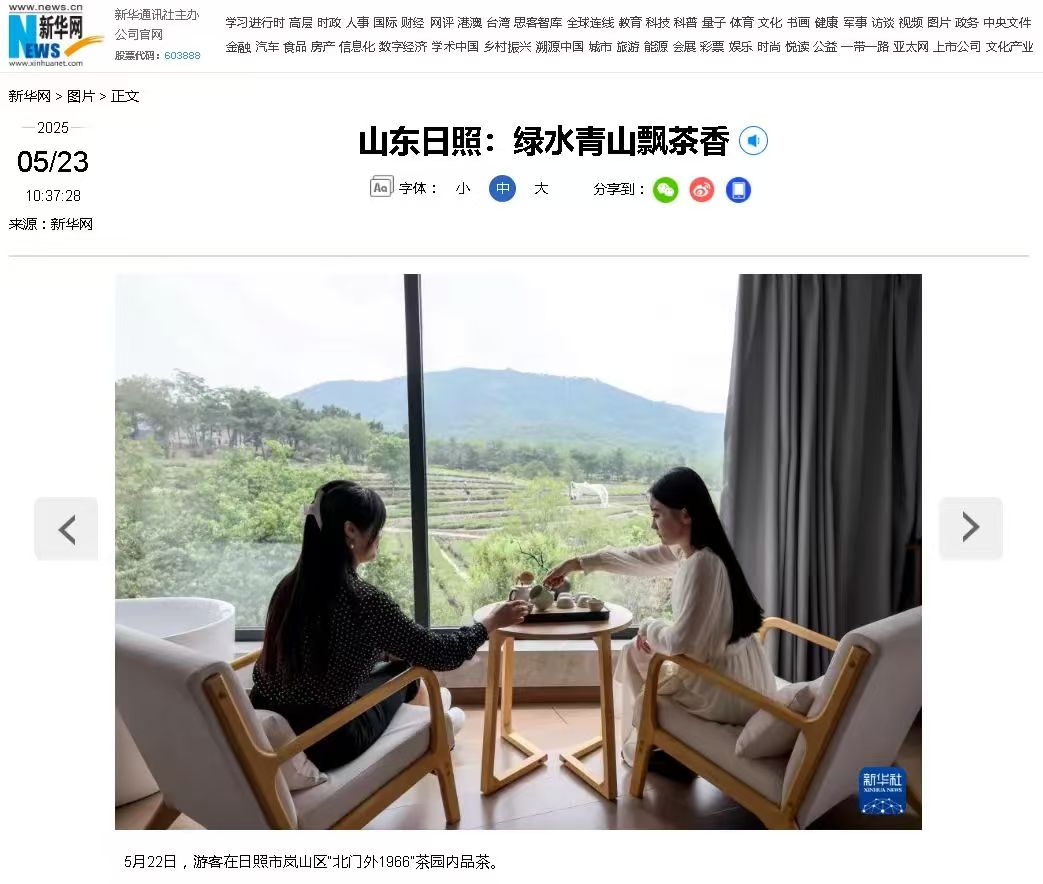This screenshot has height=884, width=1043.
Task: Open the 一带一路 navigation link
Action: [x=865, y=47]
